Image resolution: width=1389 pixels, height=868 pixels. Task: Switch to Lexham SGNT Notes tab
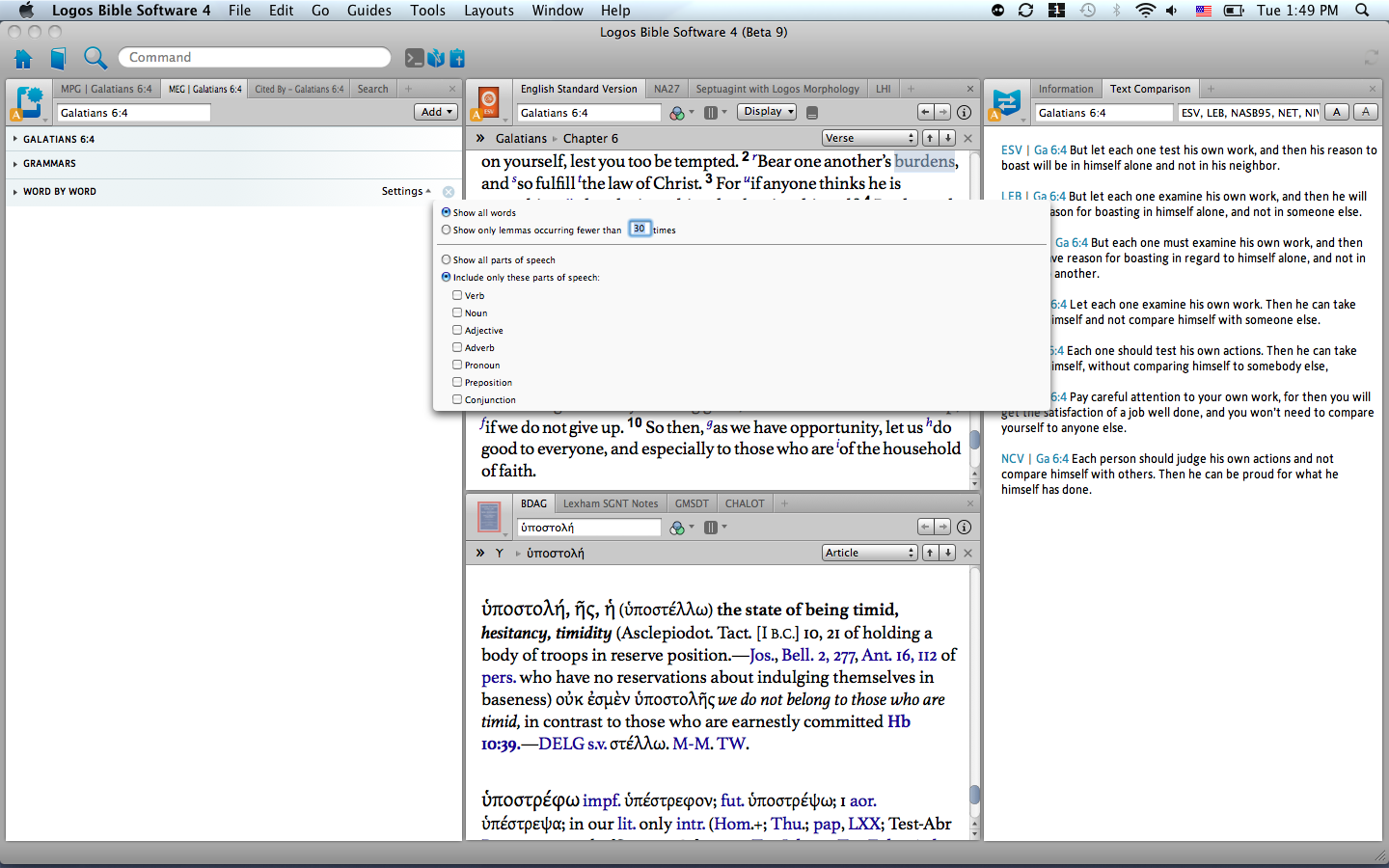click(x=611, y=503)
